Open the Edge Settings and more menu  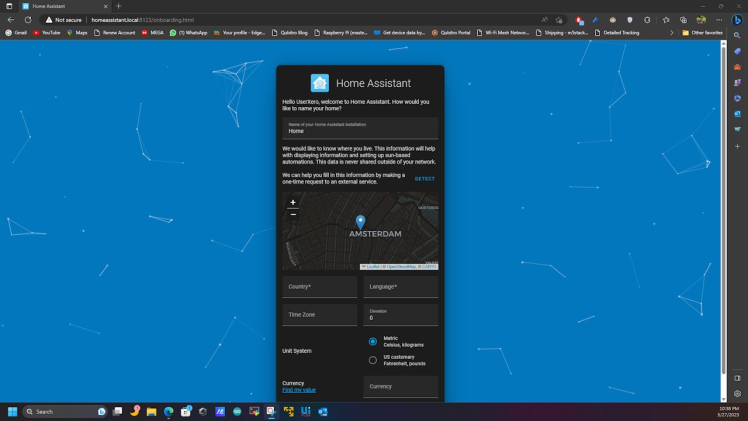pyautogui.click(x=718, y=20)
